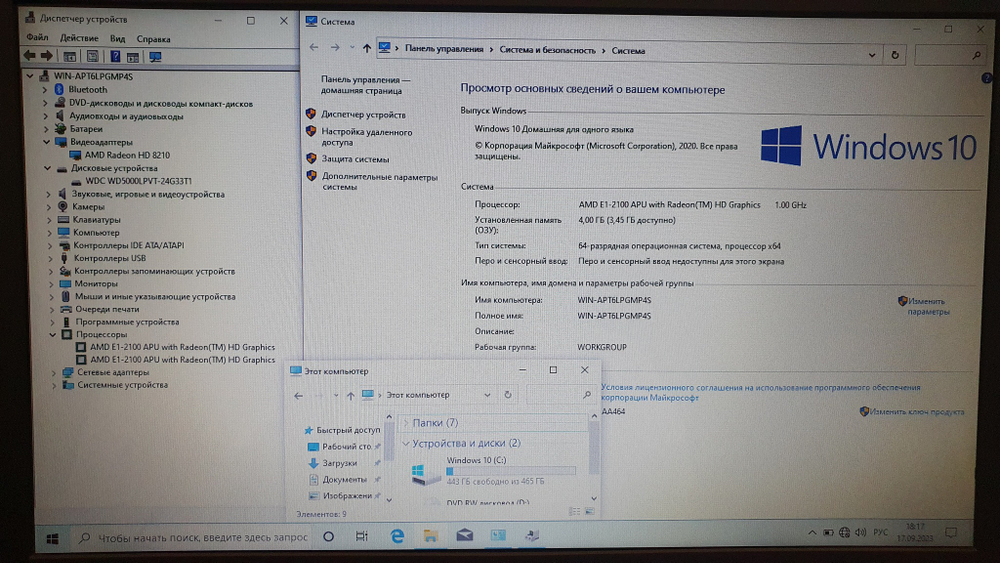Select the Камеры tree item
This screenshot has width=1000, height=563.
click(88, 207)
